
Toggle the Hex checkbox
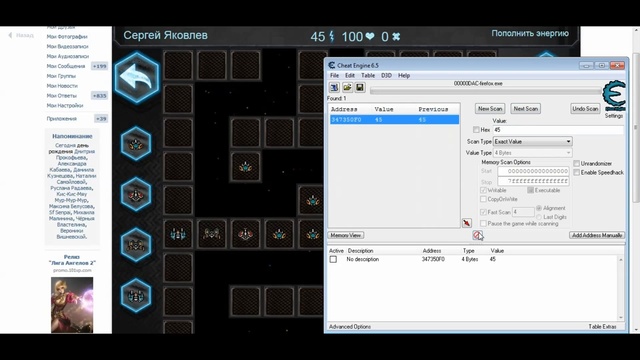(x=476, y=130)
